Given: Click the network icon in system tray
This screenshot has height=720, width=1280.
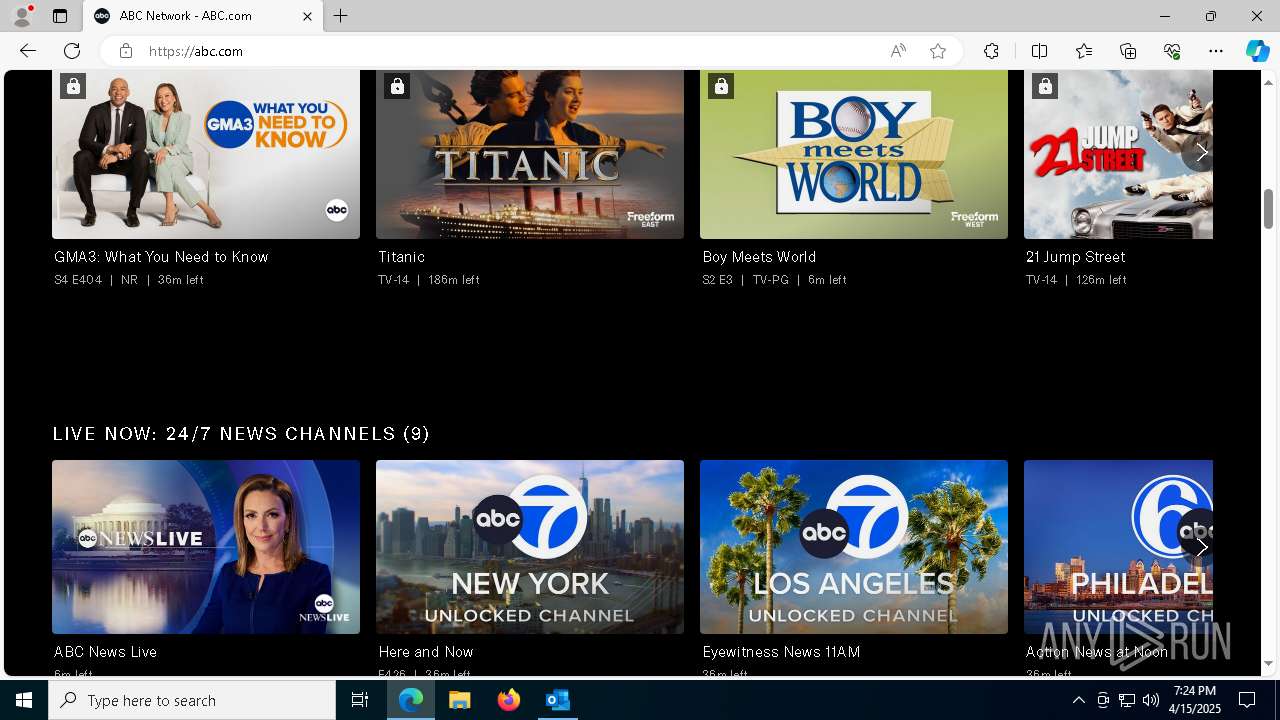Looking at the screenshot, I should (x=1126, y=700).
